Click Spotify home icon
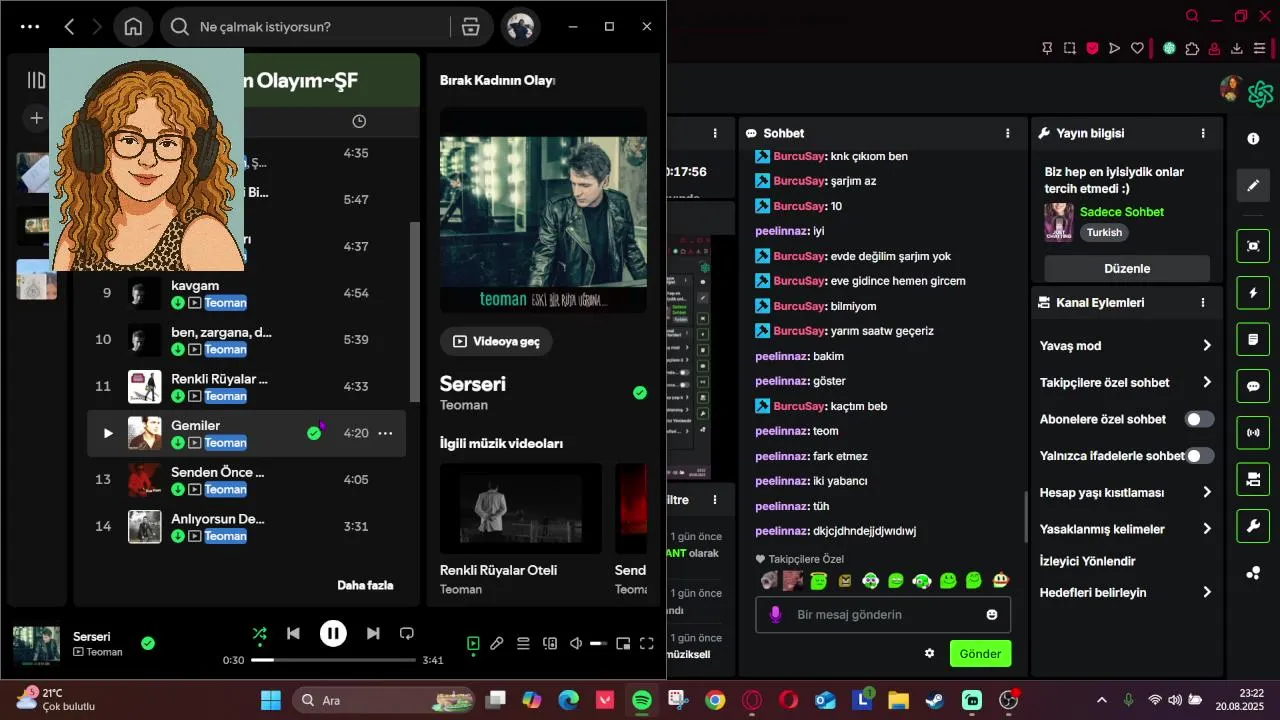This screenshot has height=720, width=1280. point(133,27)
